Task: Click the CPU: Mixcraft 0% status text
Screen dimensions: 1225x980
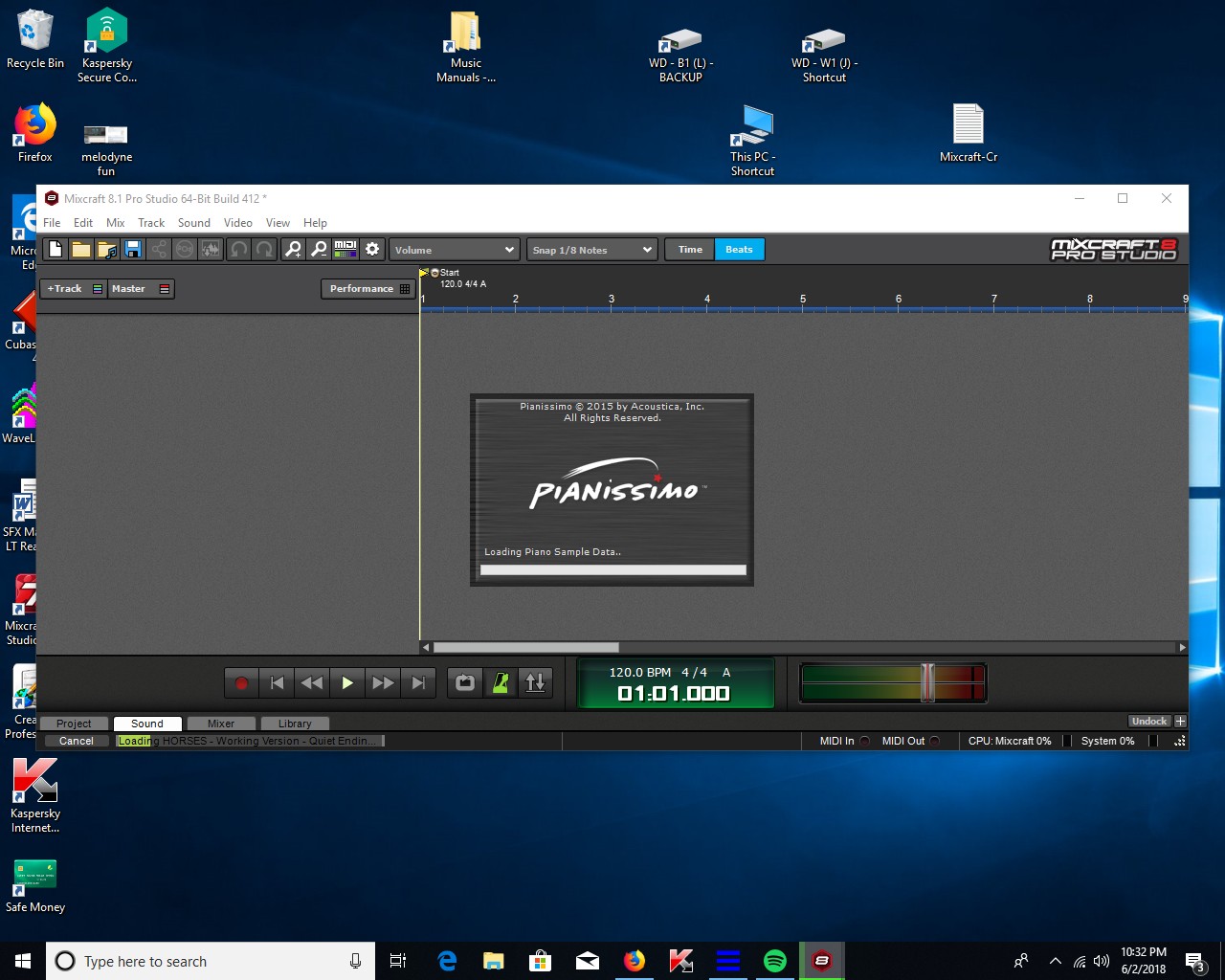Action: click(x=1010, y=741)
